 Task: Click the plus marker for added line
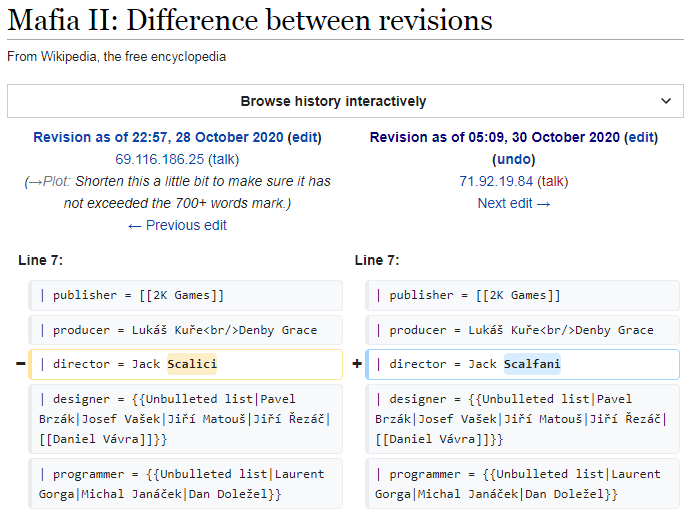[357, 364]
